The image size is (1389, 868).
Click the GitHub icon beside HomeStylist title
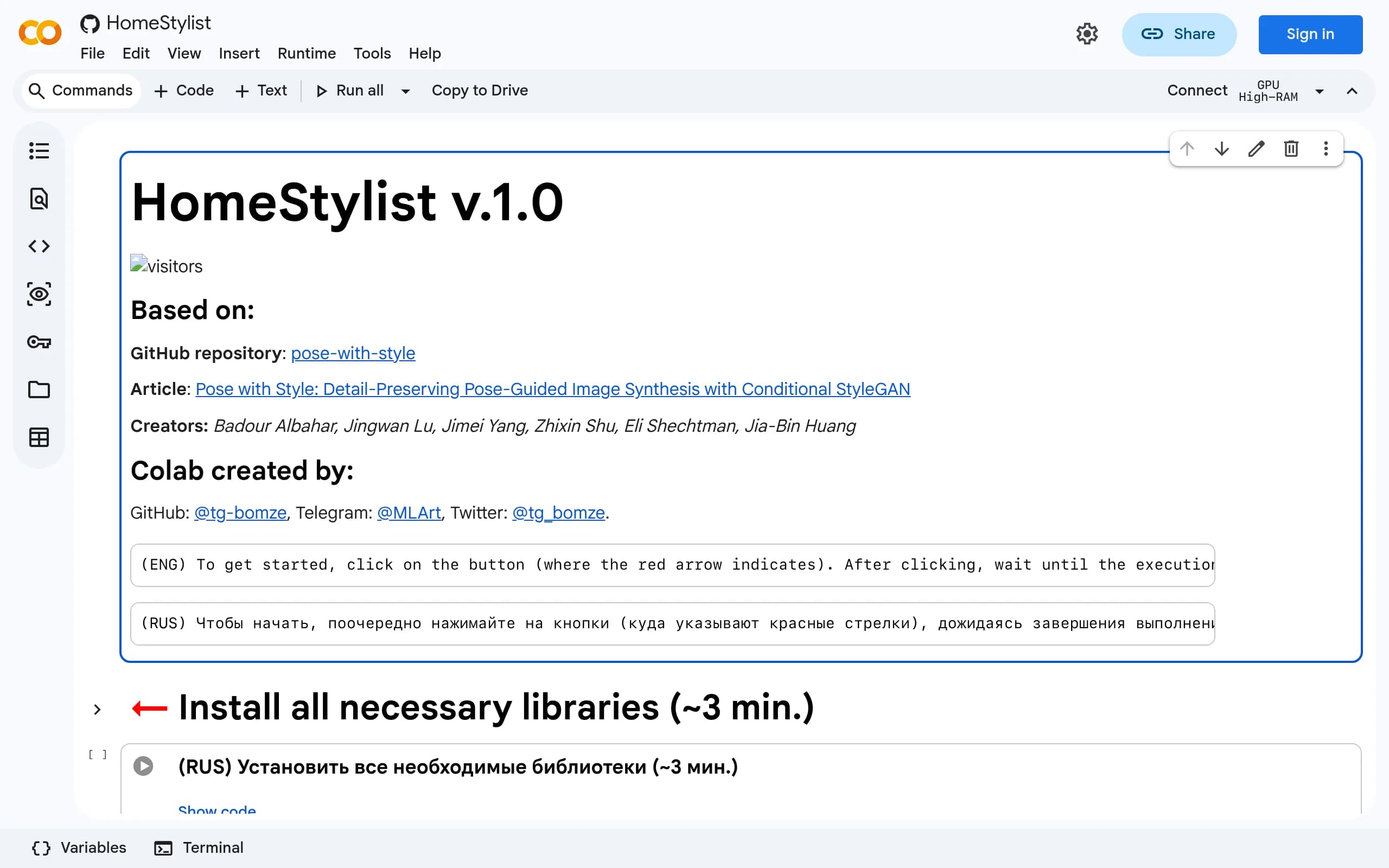coord(90,24)
